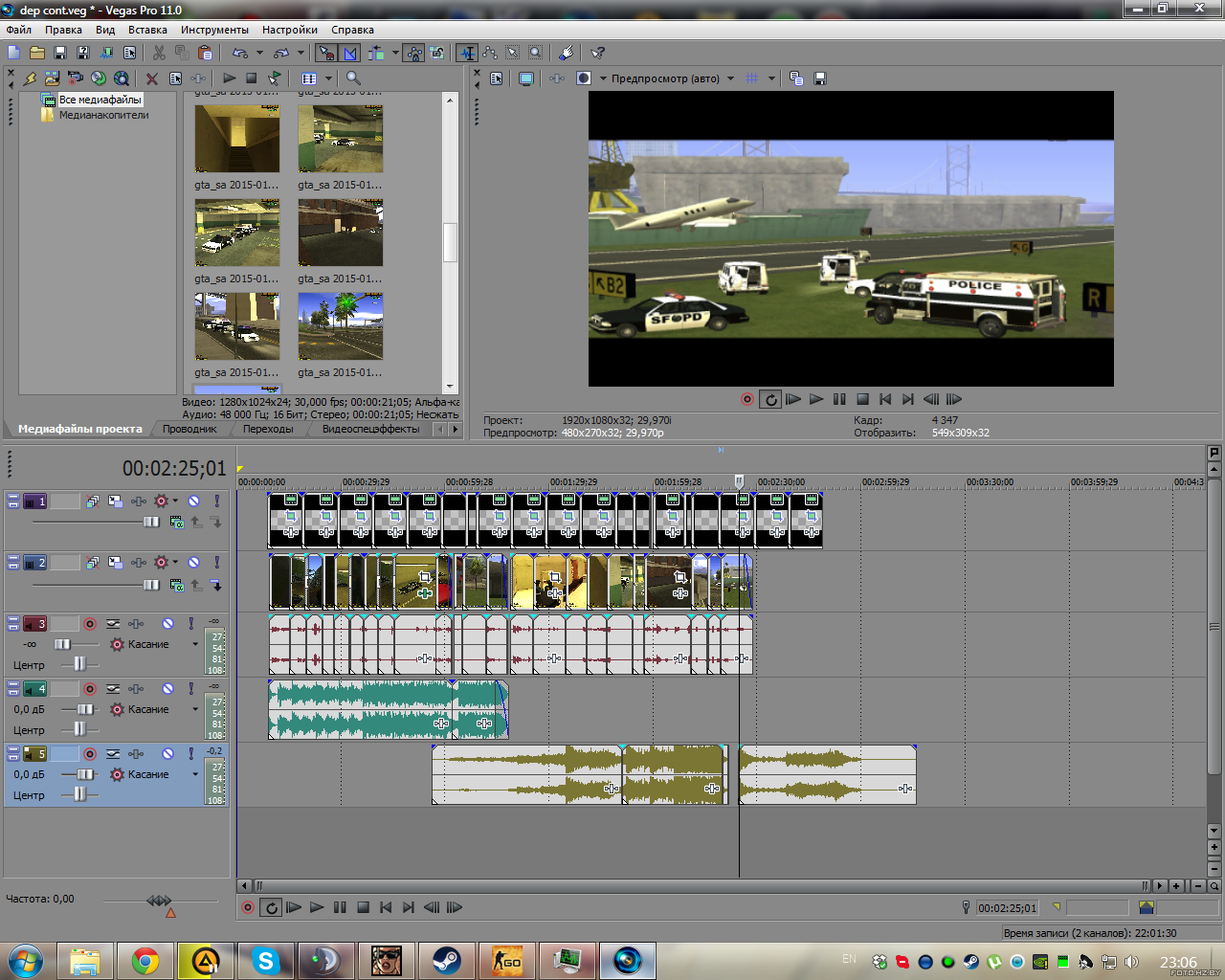Select the Медианакопители tree item
Image resolution: width=1225 pixels, height=980 pixels.
click(x=103, y=115)
